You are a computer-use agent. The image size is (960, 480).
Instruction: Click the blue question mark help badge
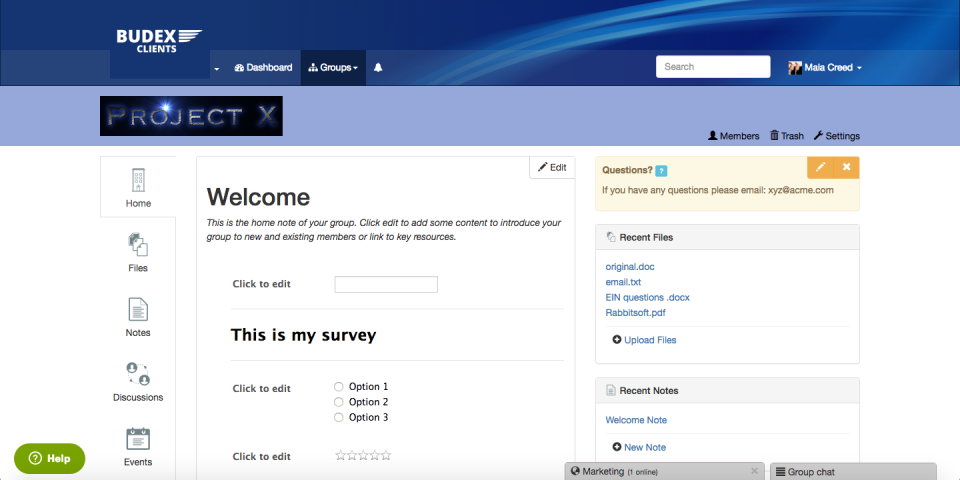pyautogui.click(x=661, y=171)
